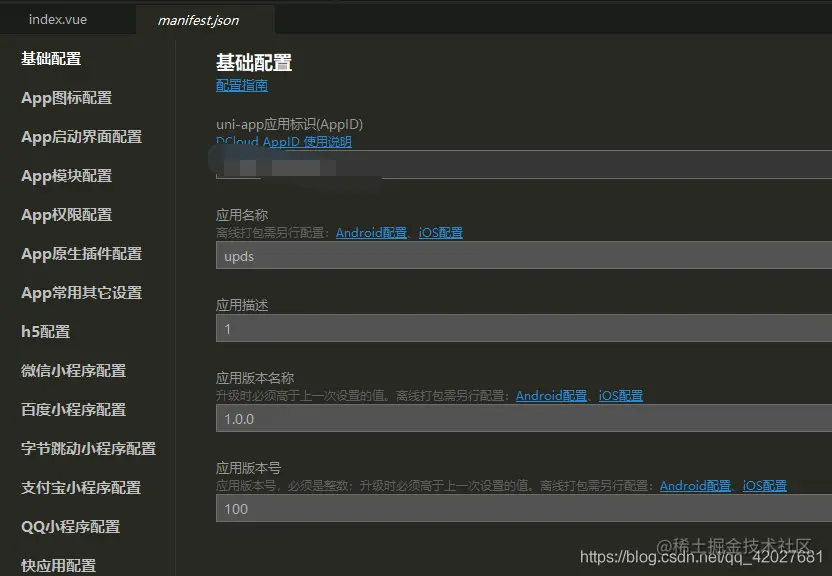This screenshot has height=576, width=832.
Task: Click the 应用名称 input showing upds
Action: [400, 256]
